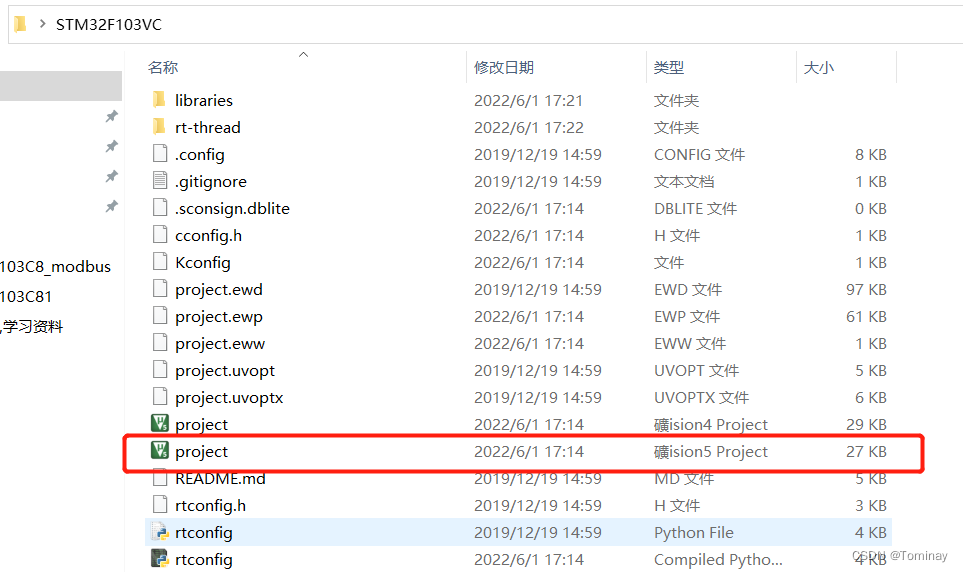This screenshot has height=572, width=963.
Task: Open the 103C8_modbus sidebar item
Action: [x=55, y=267]
